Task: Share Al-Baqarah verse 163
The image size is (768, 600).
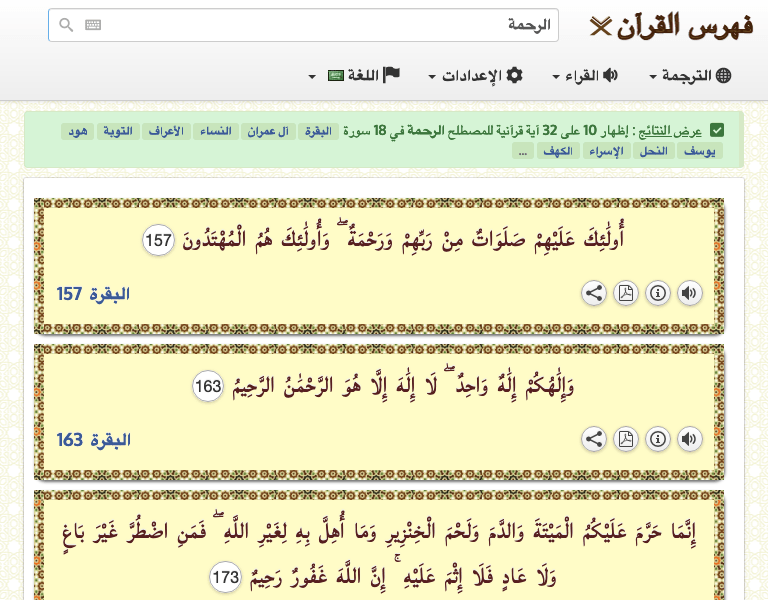Action: [594, 439]
